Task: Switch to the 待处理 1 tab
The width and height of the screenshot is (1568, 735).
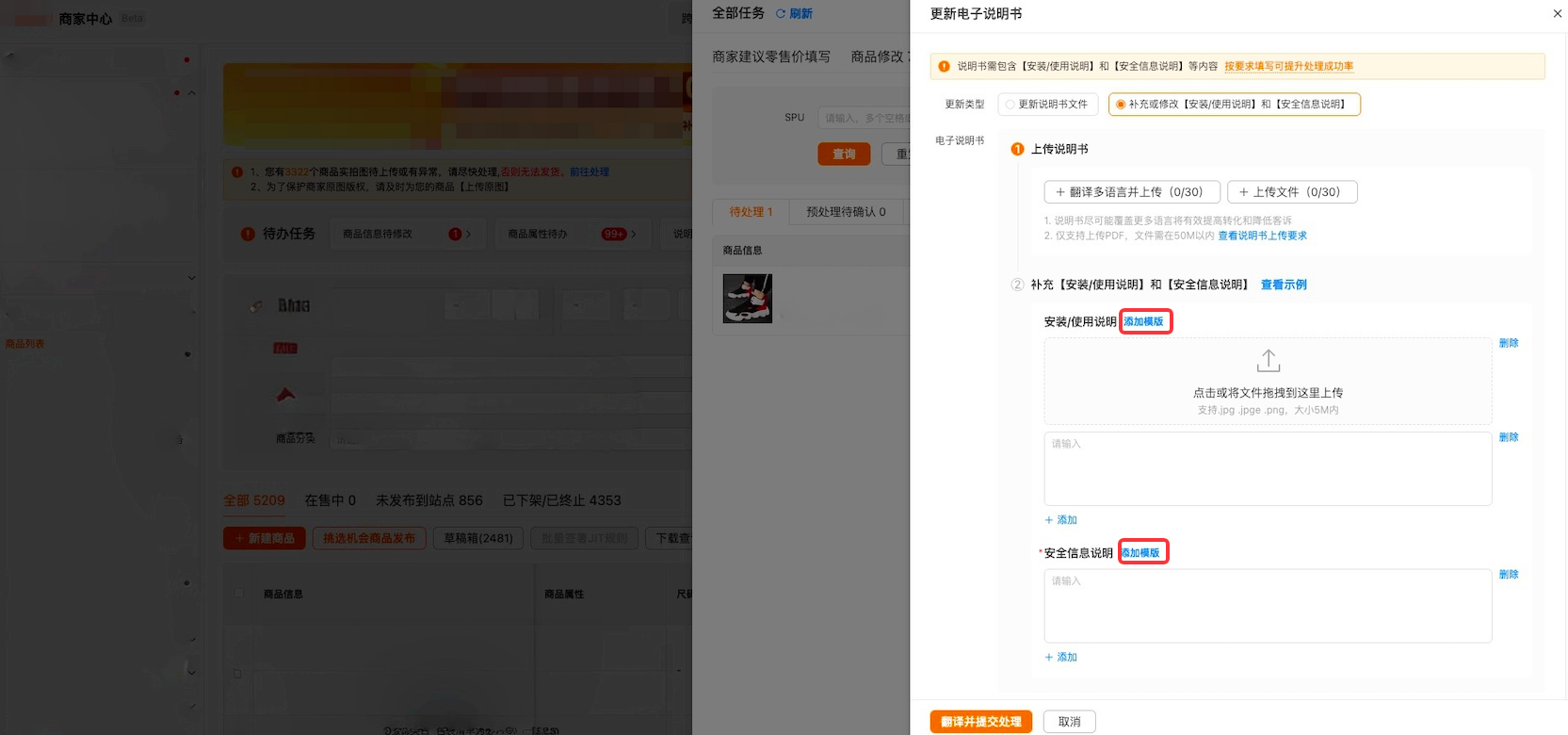Action: point(751,212)
